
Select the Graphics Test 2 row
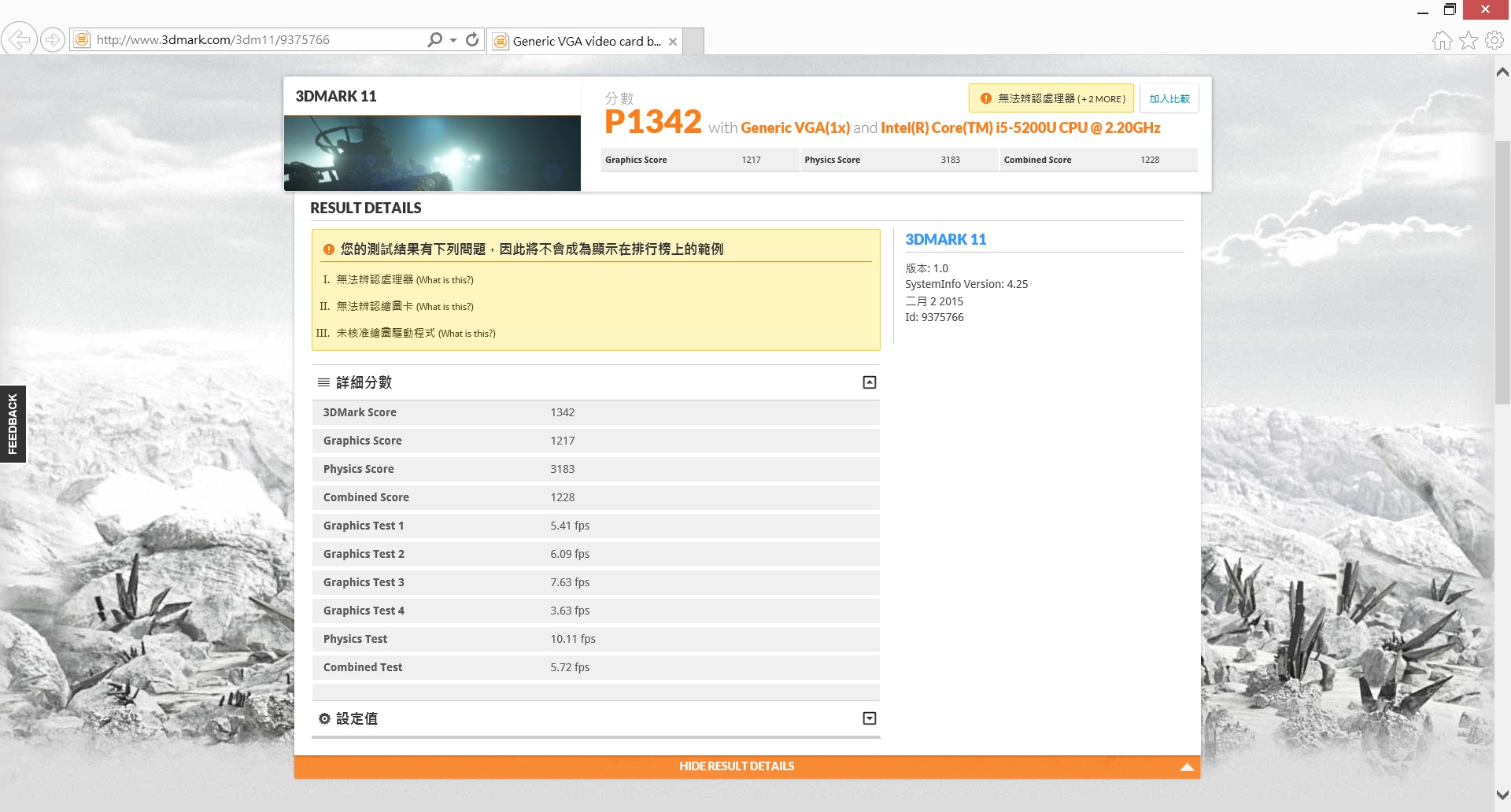tap(596, 554)
